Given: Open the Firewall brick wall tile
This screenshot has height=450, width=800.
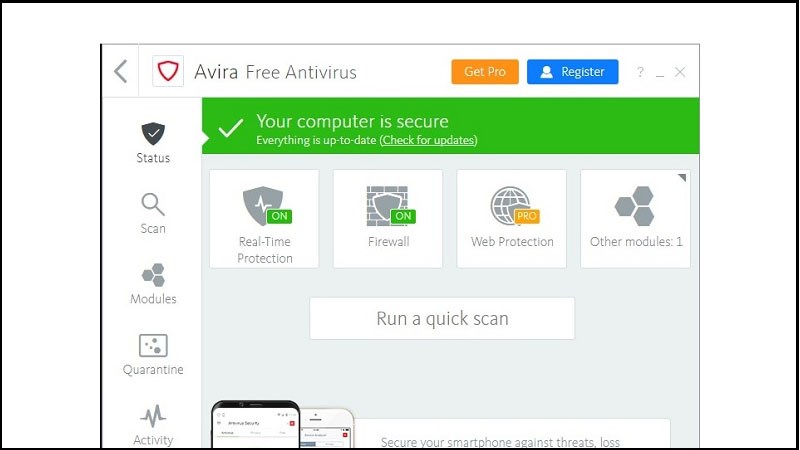Looking at the screenshot, I should [388, 219].
